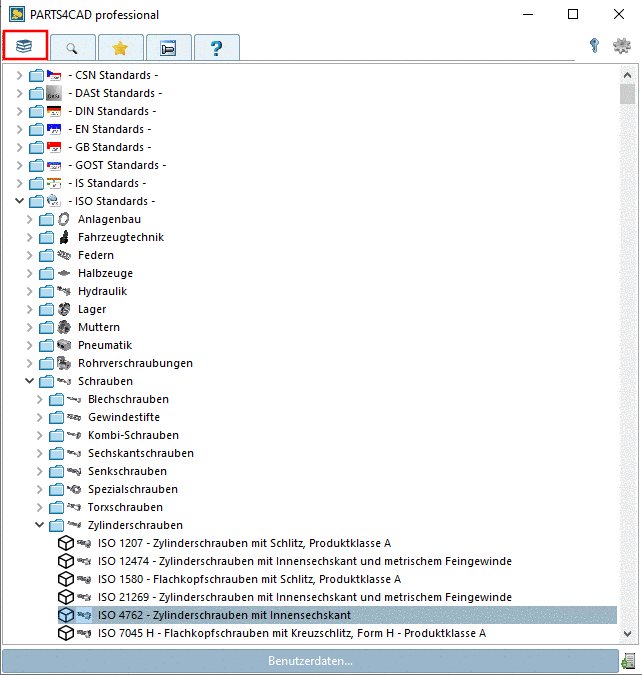Expand the Anlagenbau folder
Viewport: 642px width, 676px height.
(x=29, y=219)
